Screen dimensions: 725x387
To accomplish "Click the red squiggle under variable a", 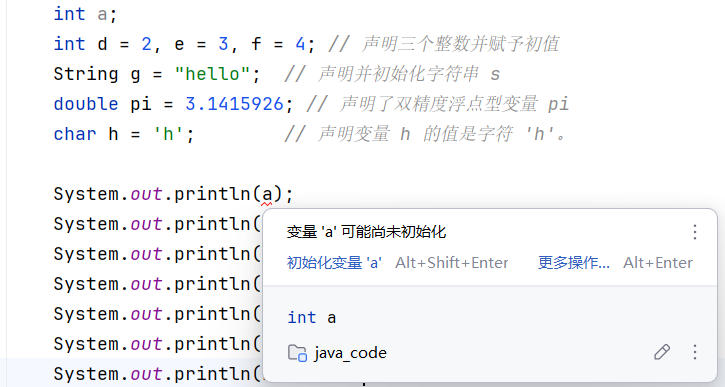I will point(267,203).
